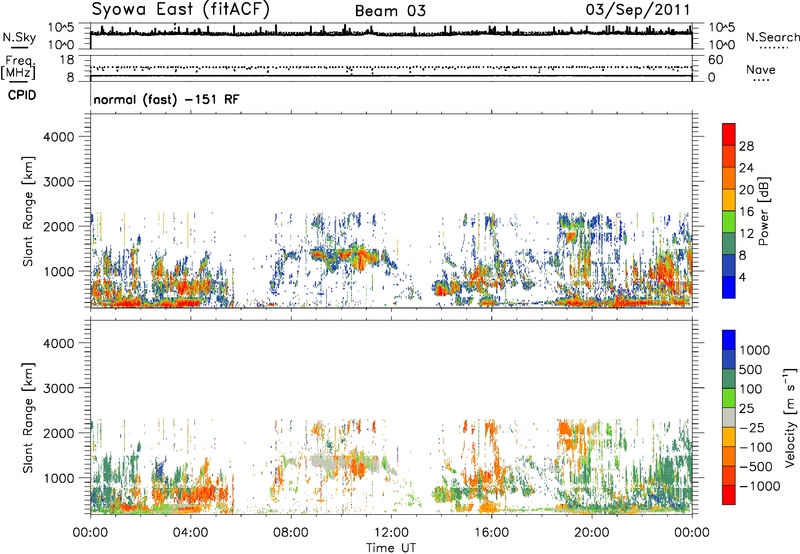Viewport: 800px width, 554px height.
Task: Click the 'Power [dB]' colorbar title
Action: coord(763,211)
